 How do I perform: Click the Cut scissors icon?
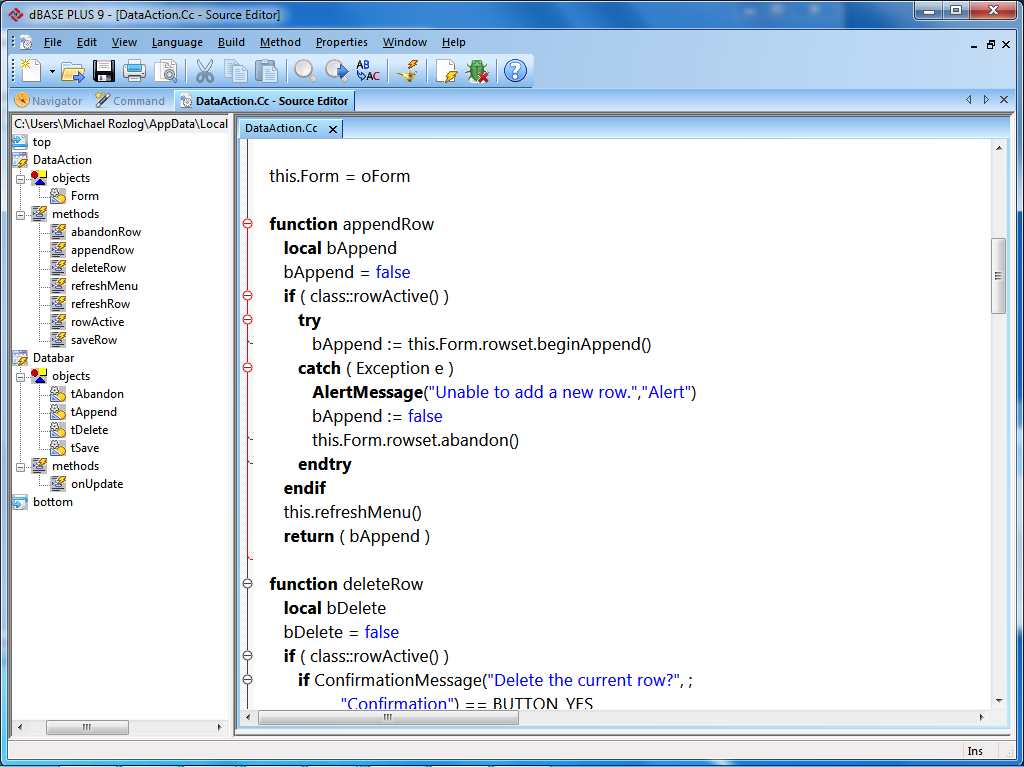204,71
